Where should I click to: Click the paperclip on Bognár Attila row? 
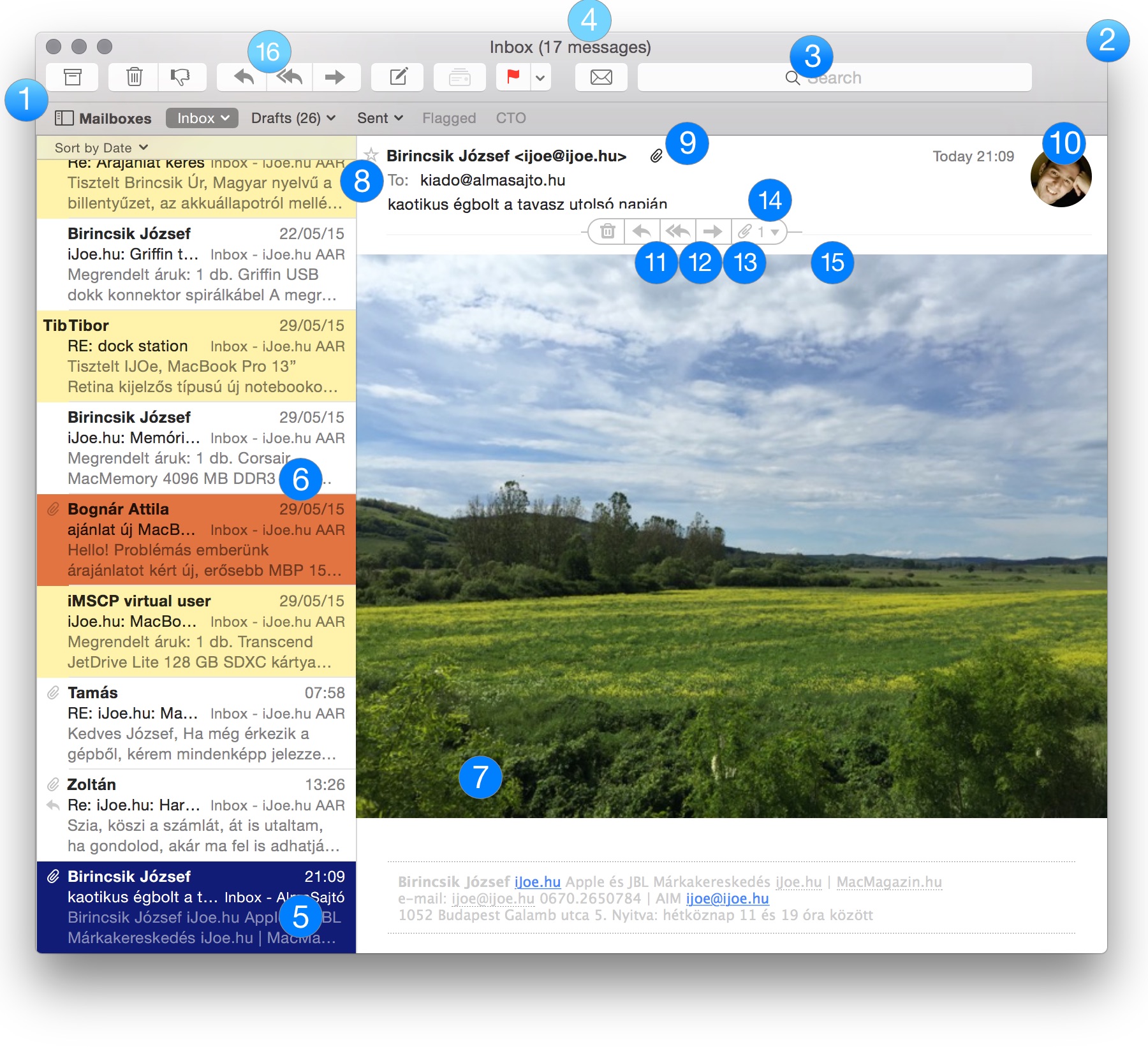54,509
